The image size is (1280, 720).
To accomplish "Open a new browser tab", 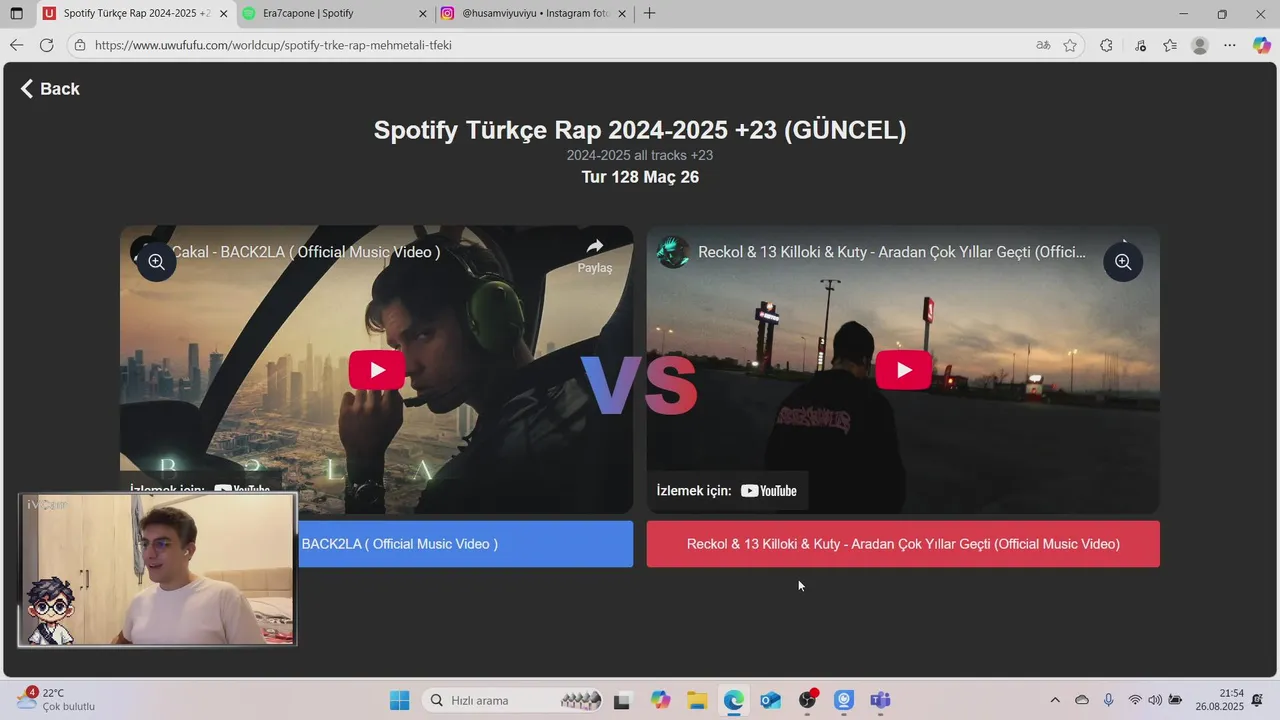I will [650, 14].
